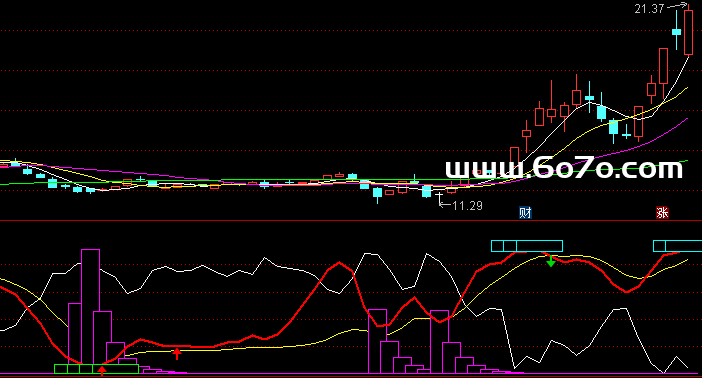Click the 21.37 high price label

click(x=649, y=9)
